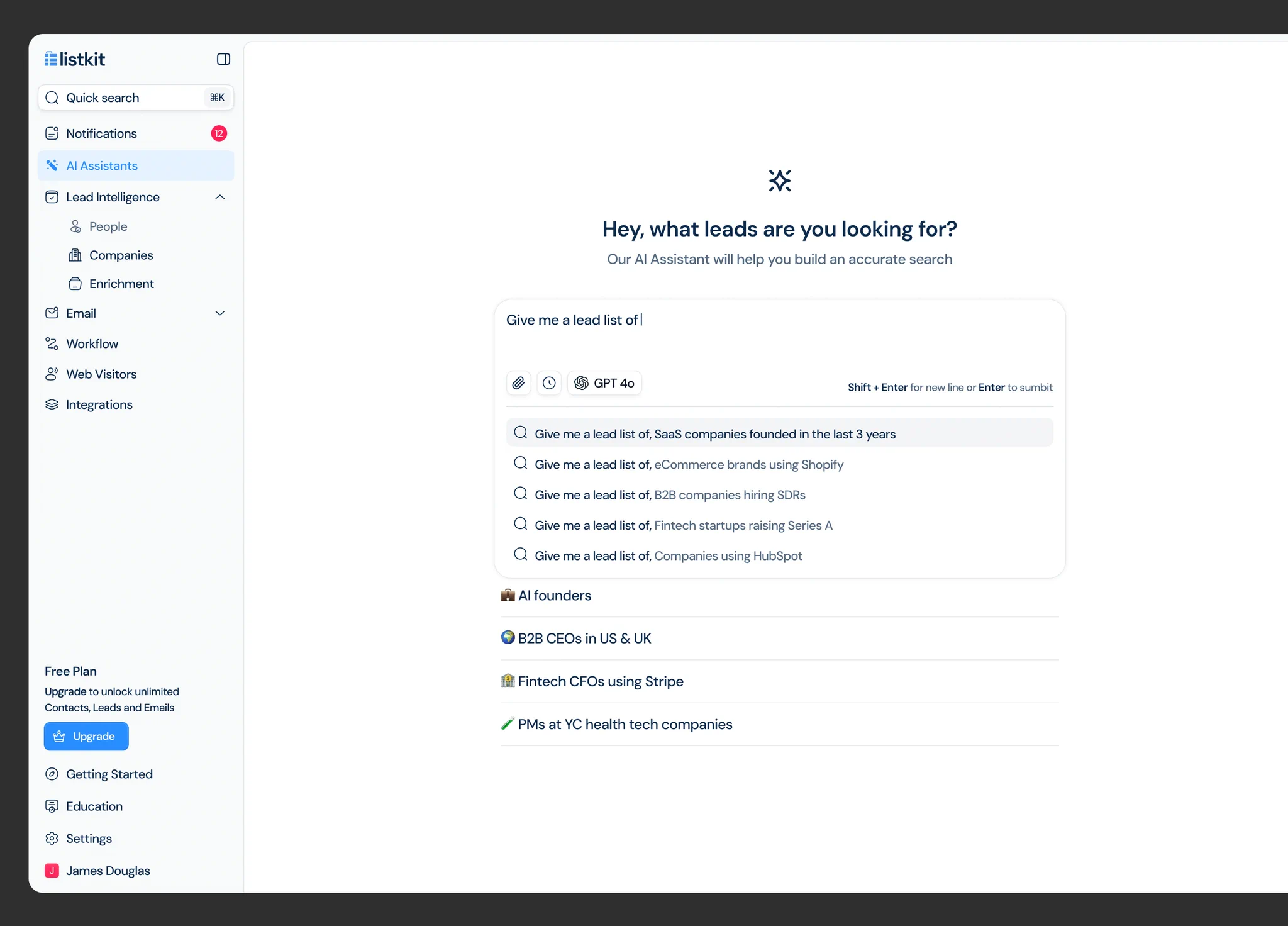1288x926 pixels.
Task: Select the B2B CEOs in US & UK preset
Action: tap(780, 639)
